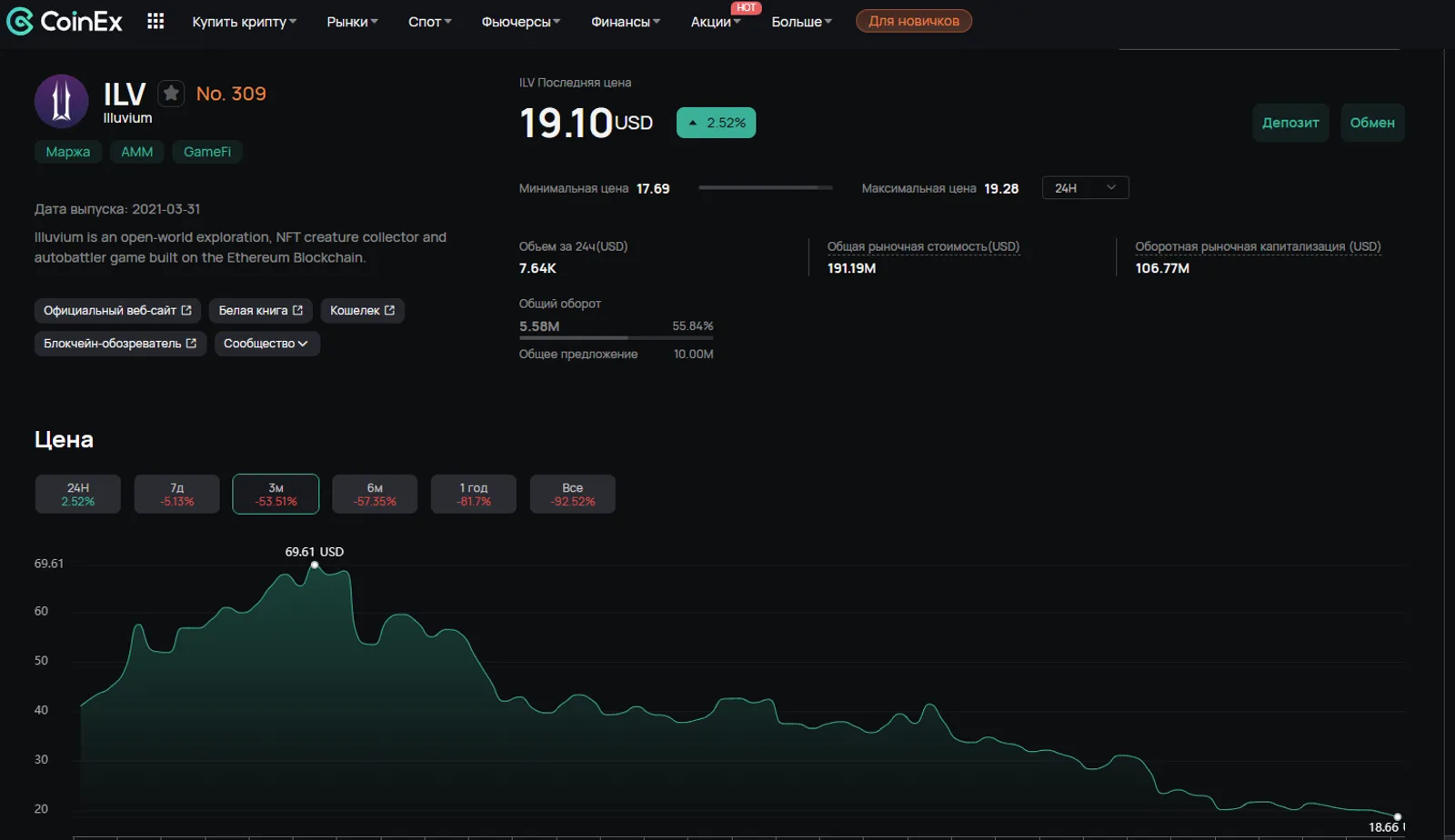Open the Больше dropdown menu

[x=801, y=22]
